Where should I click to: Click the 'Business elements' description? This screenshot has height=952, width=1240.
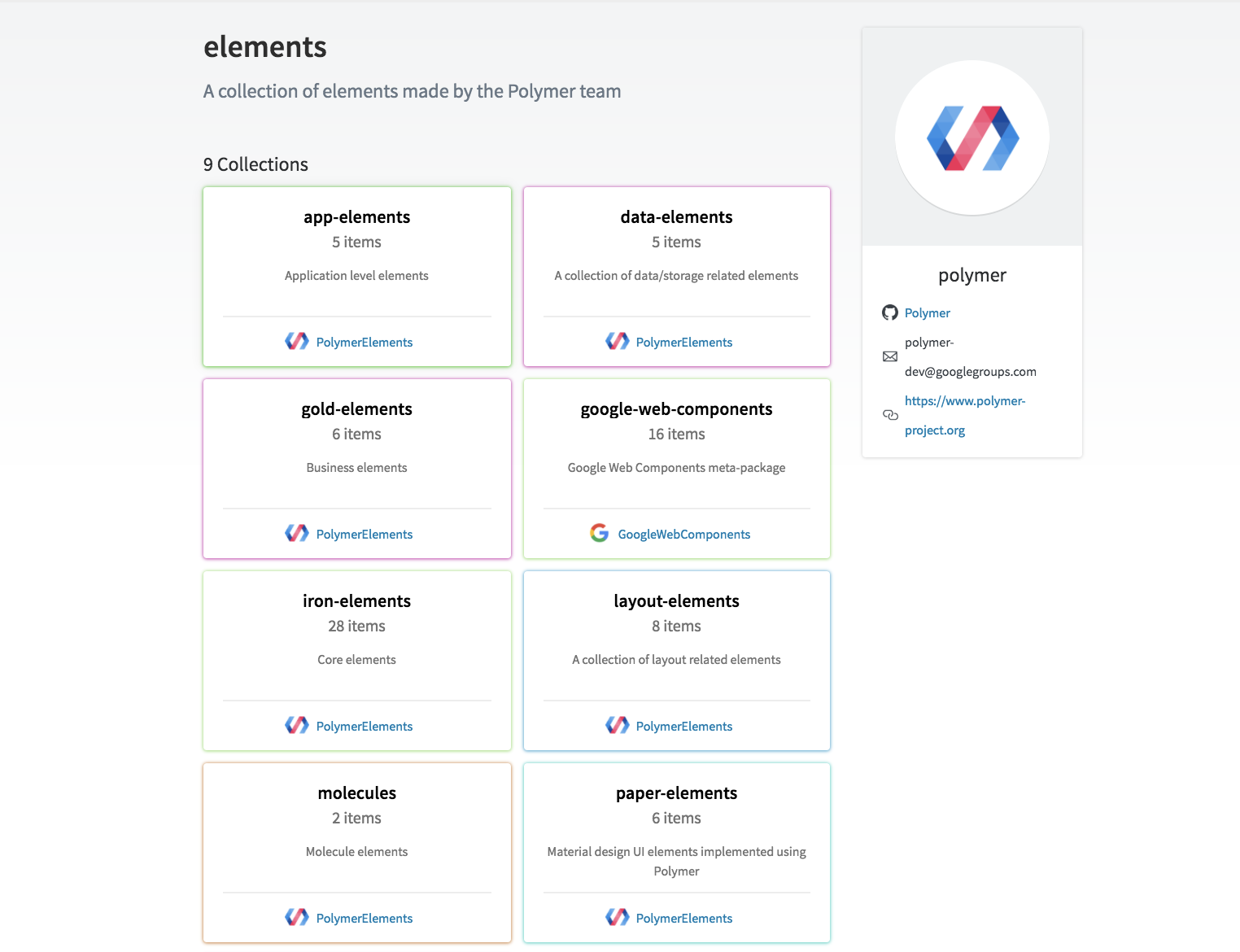pyautogui.click(x=356, y=468)
